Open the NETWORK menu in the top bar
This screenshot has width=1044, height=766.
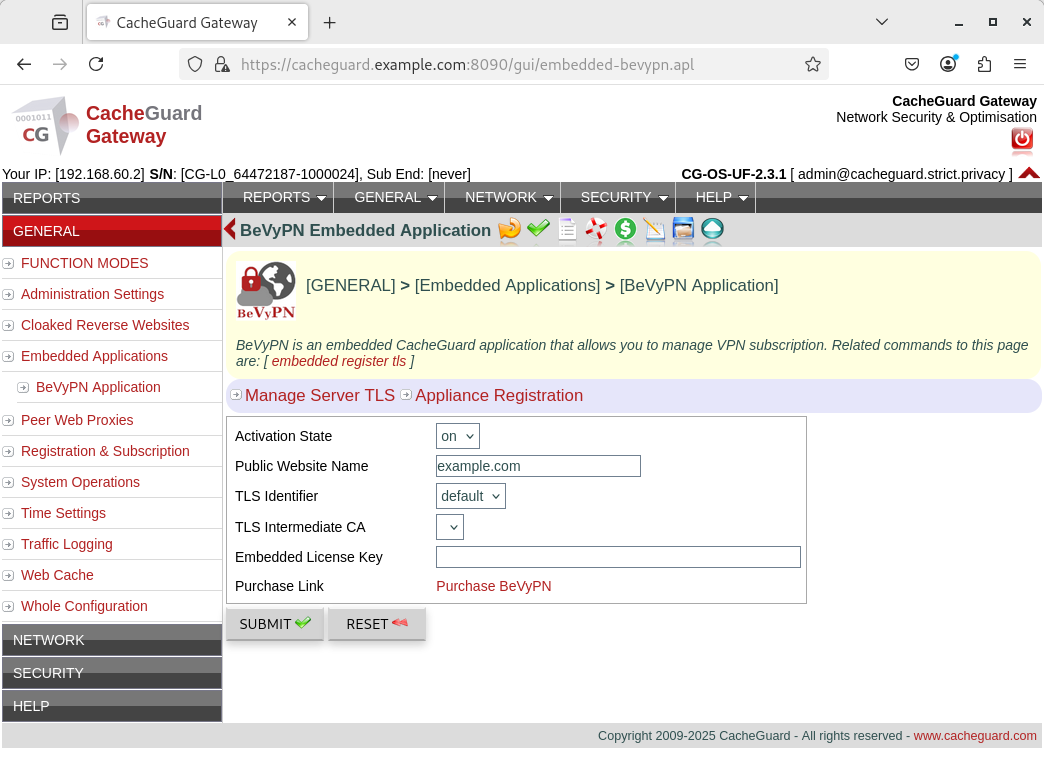tap(502, 197)
